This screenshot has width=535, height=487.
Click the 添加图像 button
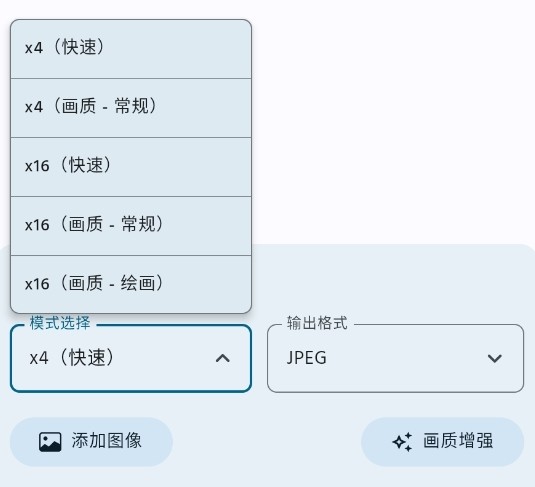(x=91, y=442)
